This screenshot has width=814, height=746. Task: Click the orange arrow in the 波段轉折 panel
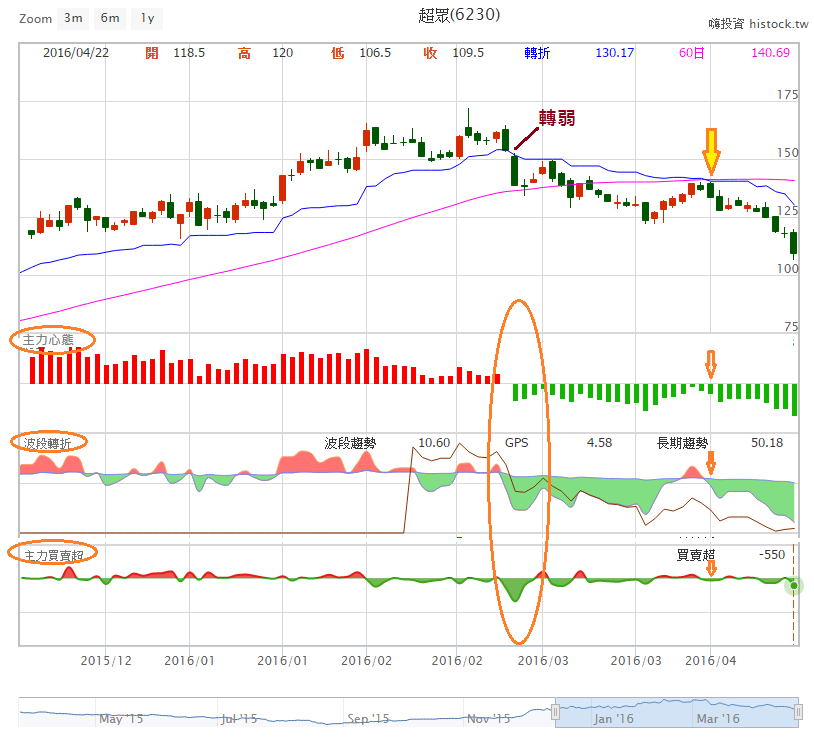pos(711,463)
